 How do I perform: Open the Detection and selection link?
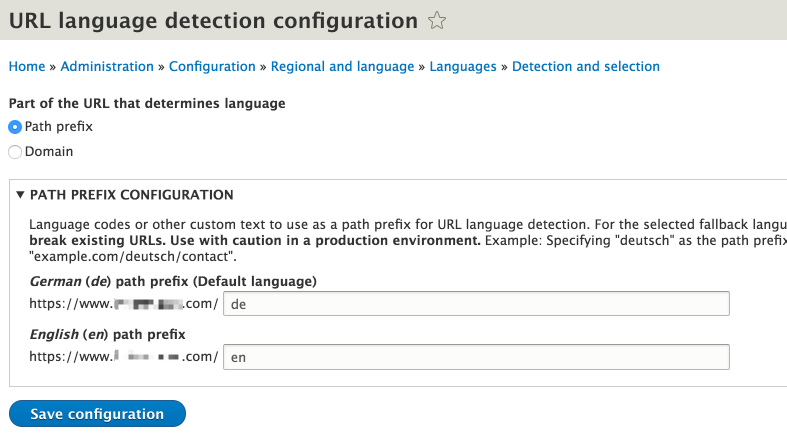(x=586, y=66)
